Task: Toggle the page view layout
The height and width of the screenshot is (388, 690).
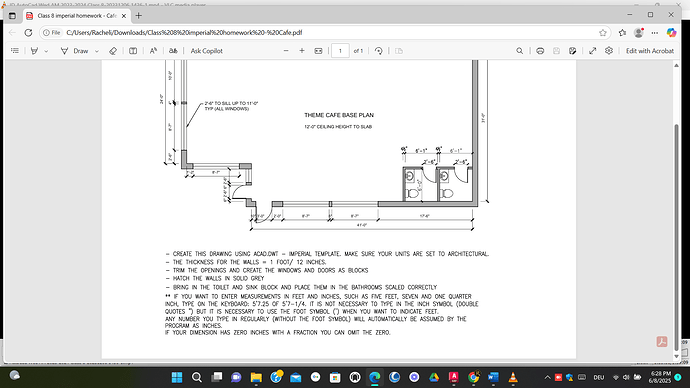Action: [x=133, y=51]
